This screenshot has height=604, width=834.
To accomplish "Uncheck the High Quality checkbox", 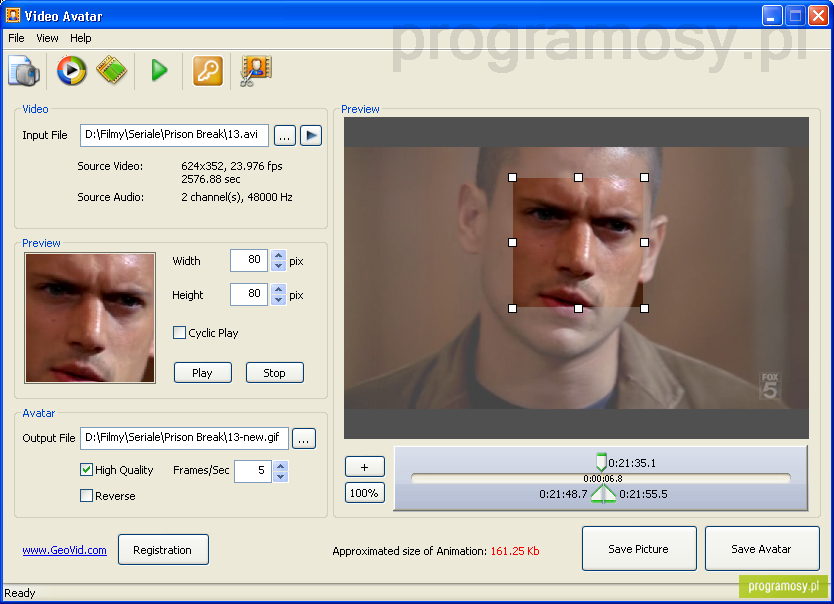I will pos(86,469).
